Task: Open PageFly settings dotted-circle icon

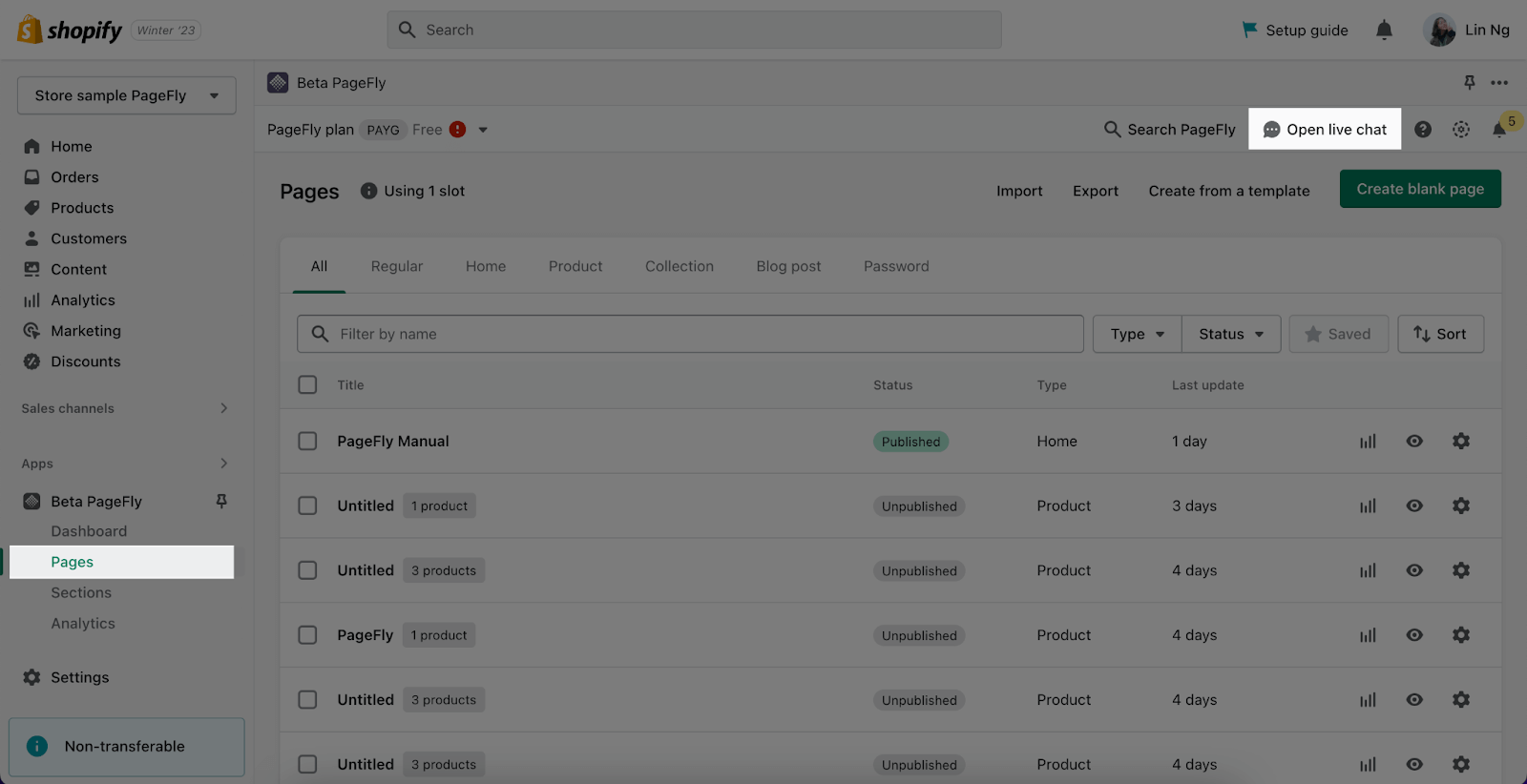Action: pos(1461,130)
